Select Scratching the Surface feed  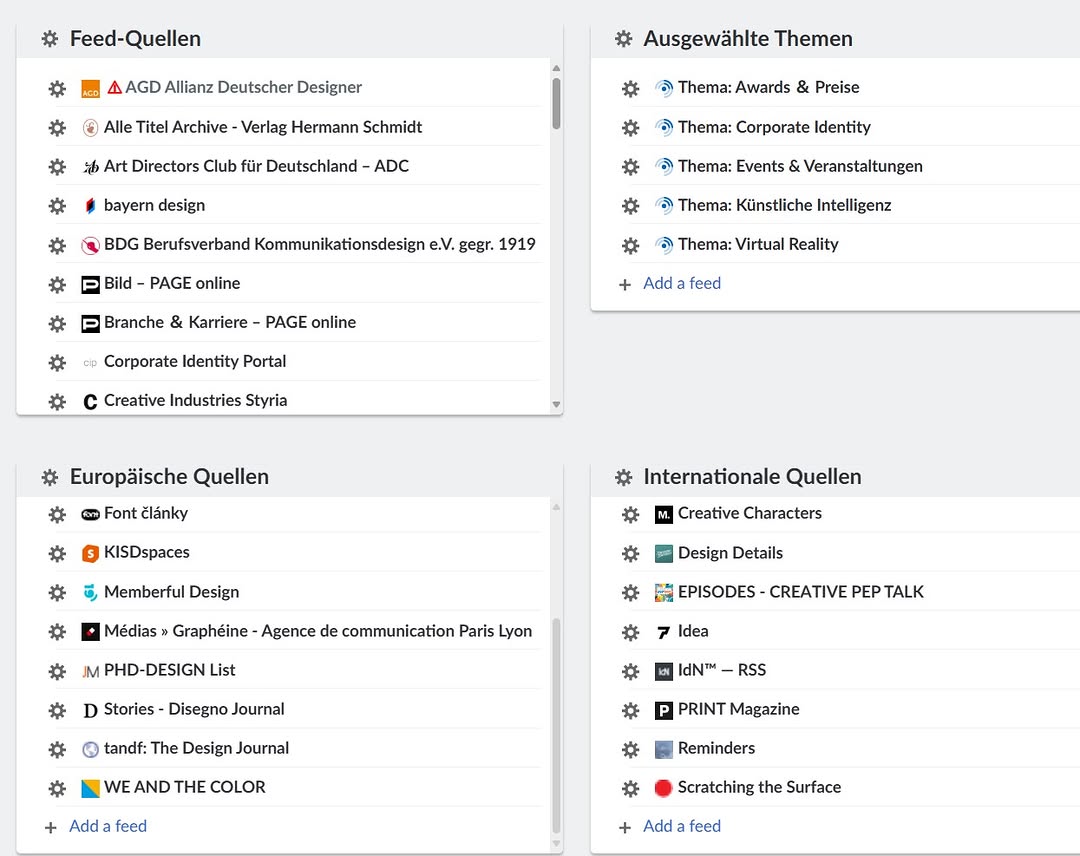point(758,787)
